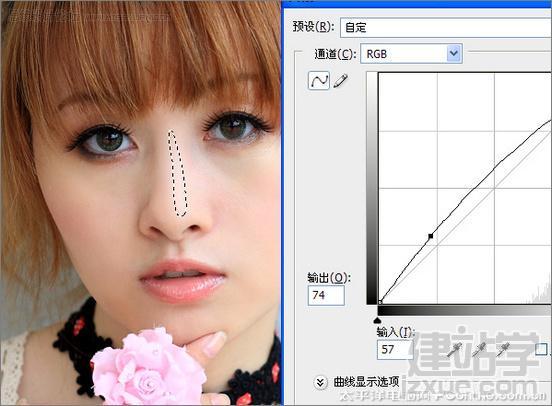Viewport: 552px width, 406px height.
Task: Expand the 曲线显示选项 chevron
Action: pyautogui.click(x=320, y=382)
